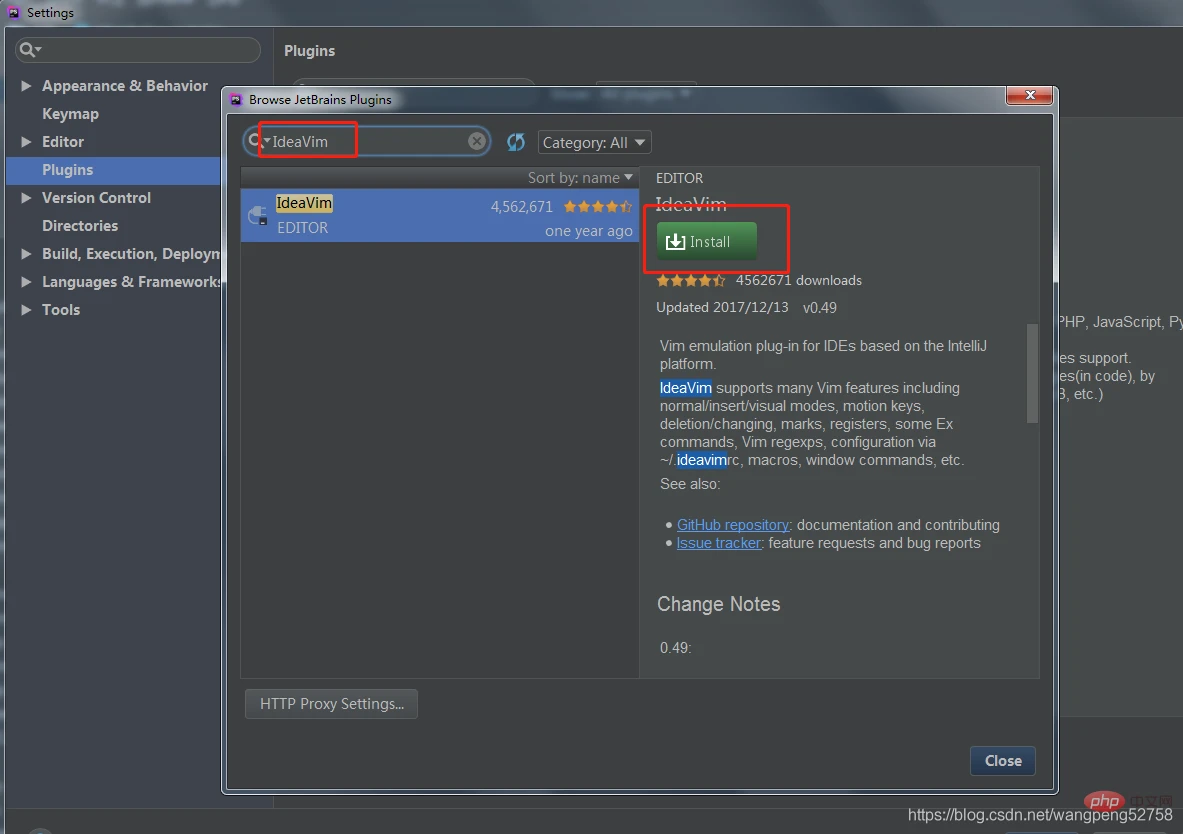Expand the Editor settings node
Image resolution: width=1183 pixels, height=834 pixels.
point(26,142)
